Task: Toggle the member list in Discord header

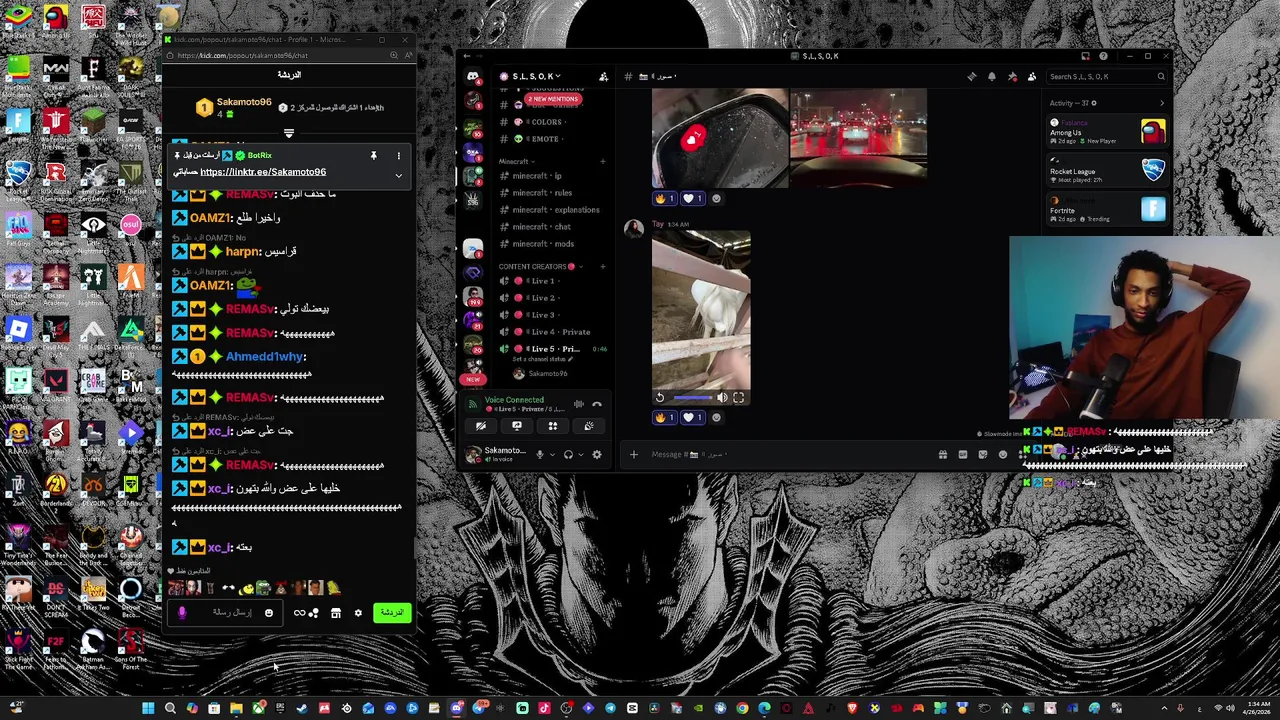Action: pos(1032,76)
